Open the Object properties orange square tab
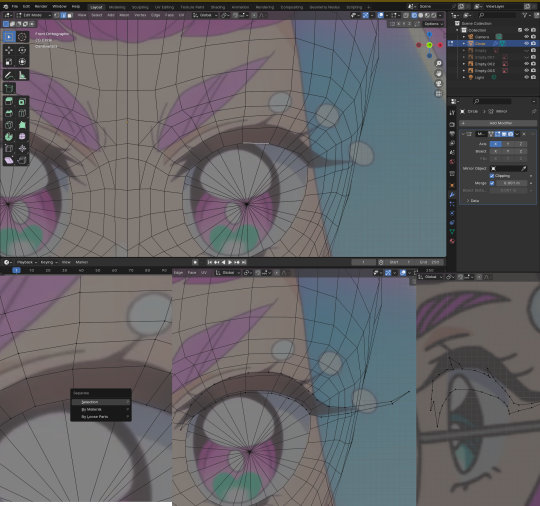Viewport: 540px width, 506px height. pos(452,186)
